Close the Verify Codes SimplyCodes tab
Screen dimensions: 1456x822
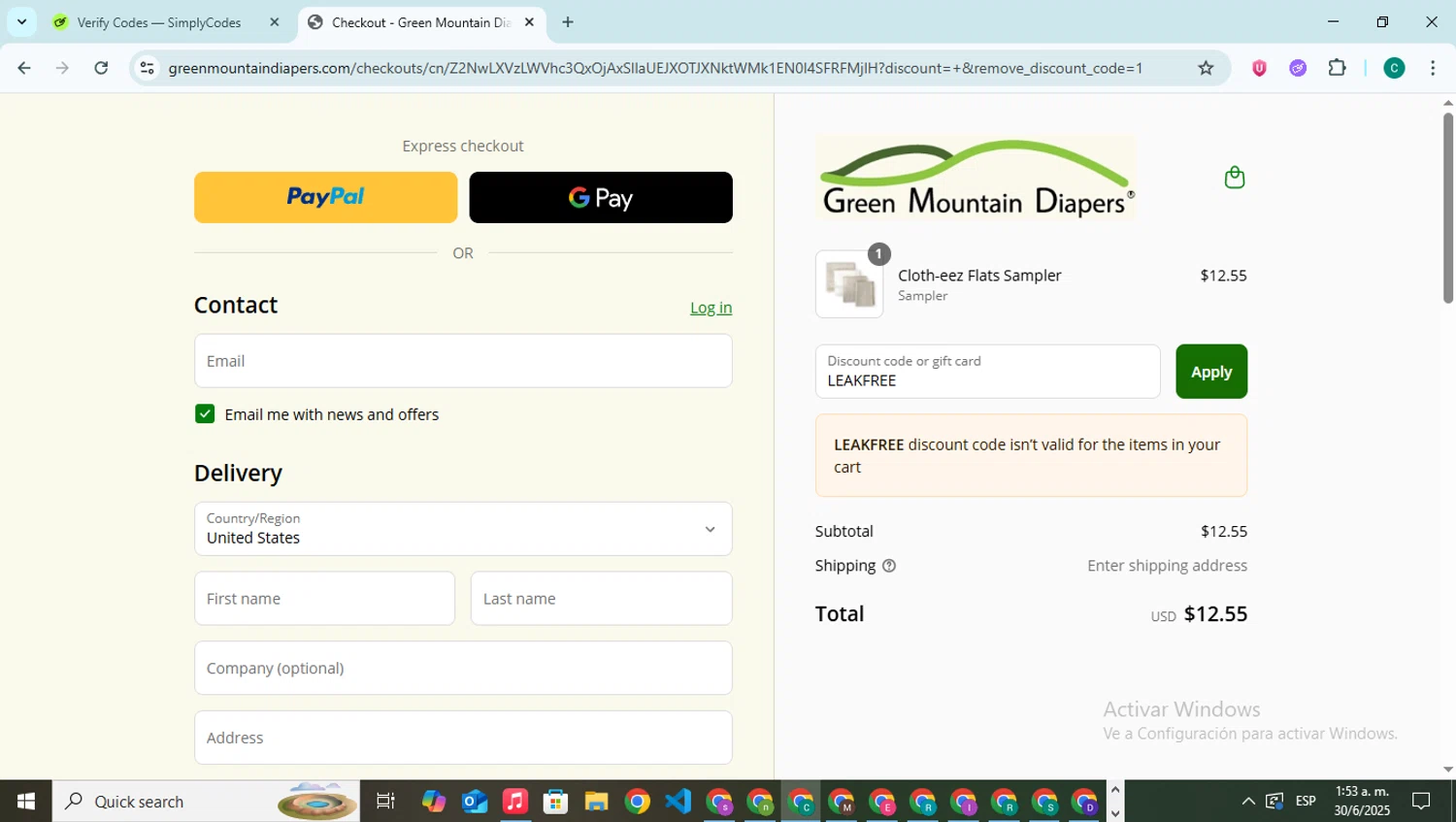[275, 22]
